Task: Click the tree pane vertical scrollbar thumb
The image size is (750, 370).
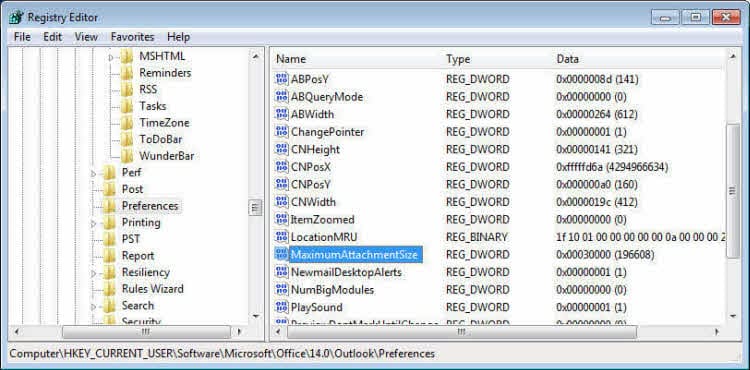Action: tap(255, 207)
